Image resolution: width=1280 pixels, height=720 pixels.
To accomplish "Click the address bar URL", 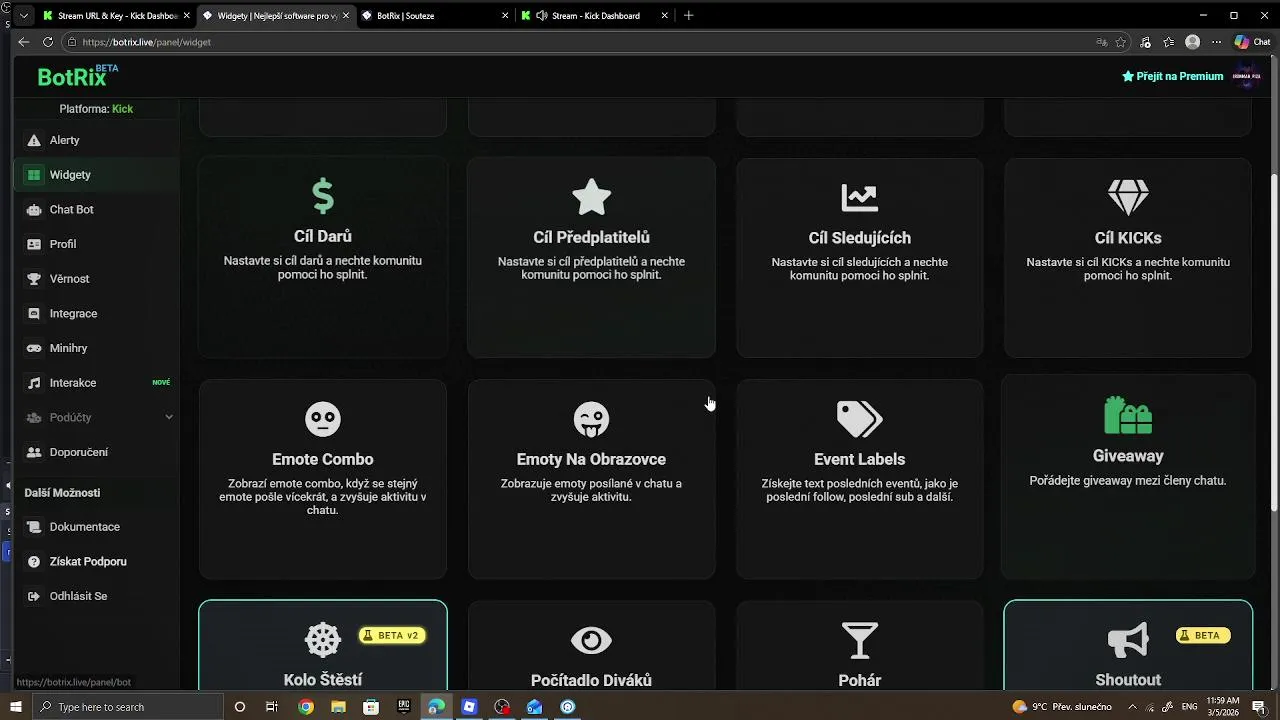I will (x=147, y=42).
